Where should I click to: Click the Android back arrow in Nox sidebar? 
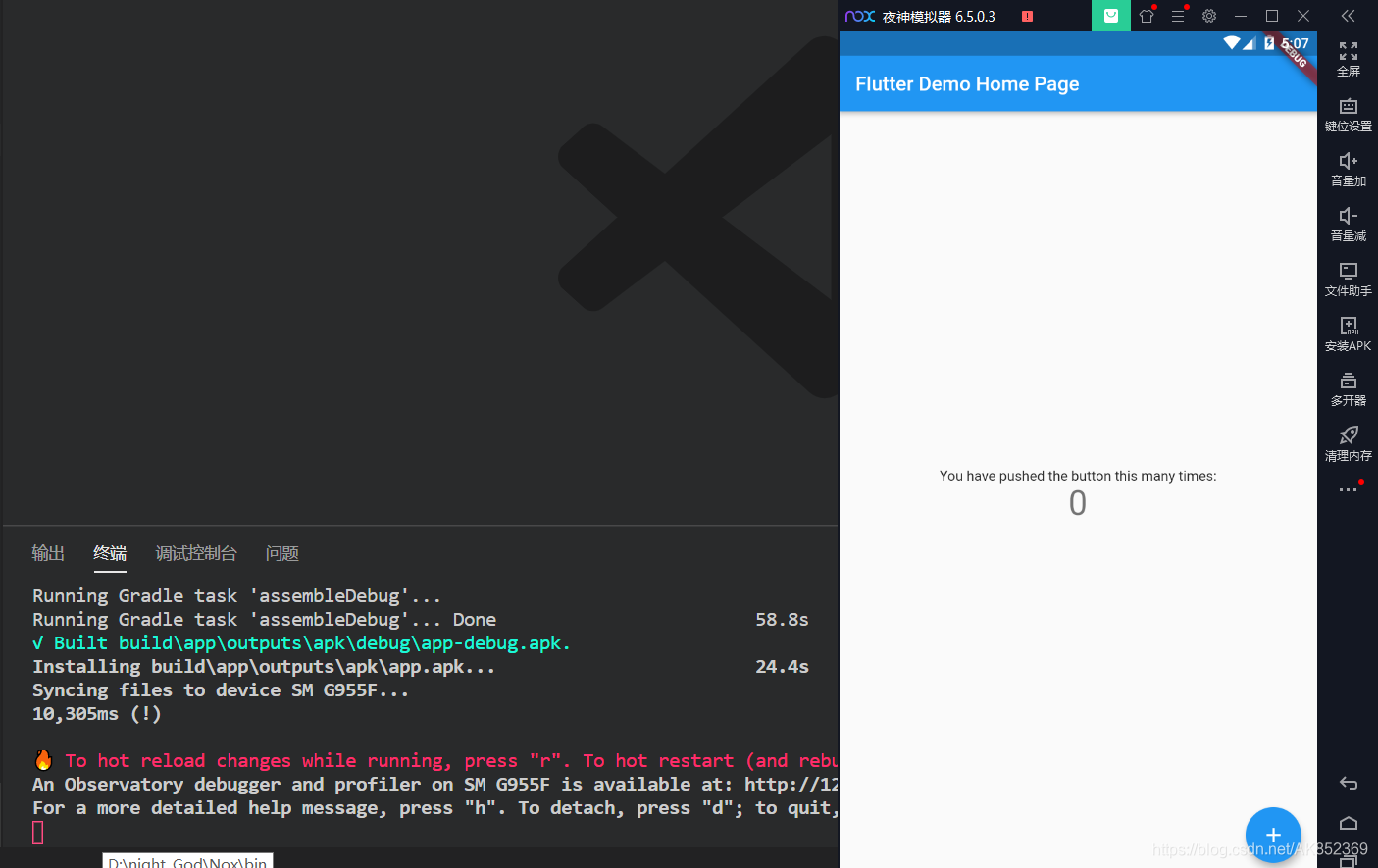[1349, 783]
